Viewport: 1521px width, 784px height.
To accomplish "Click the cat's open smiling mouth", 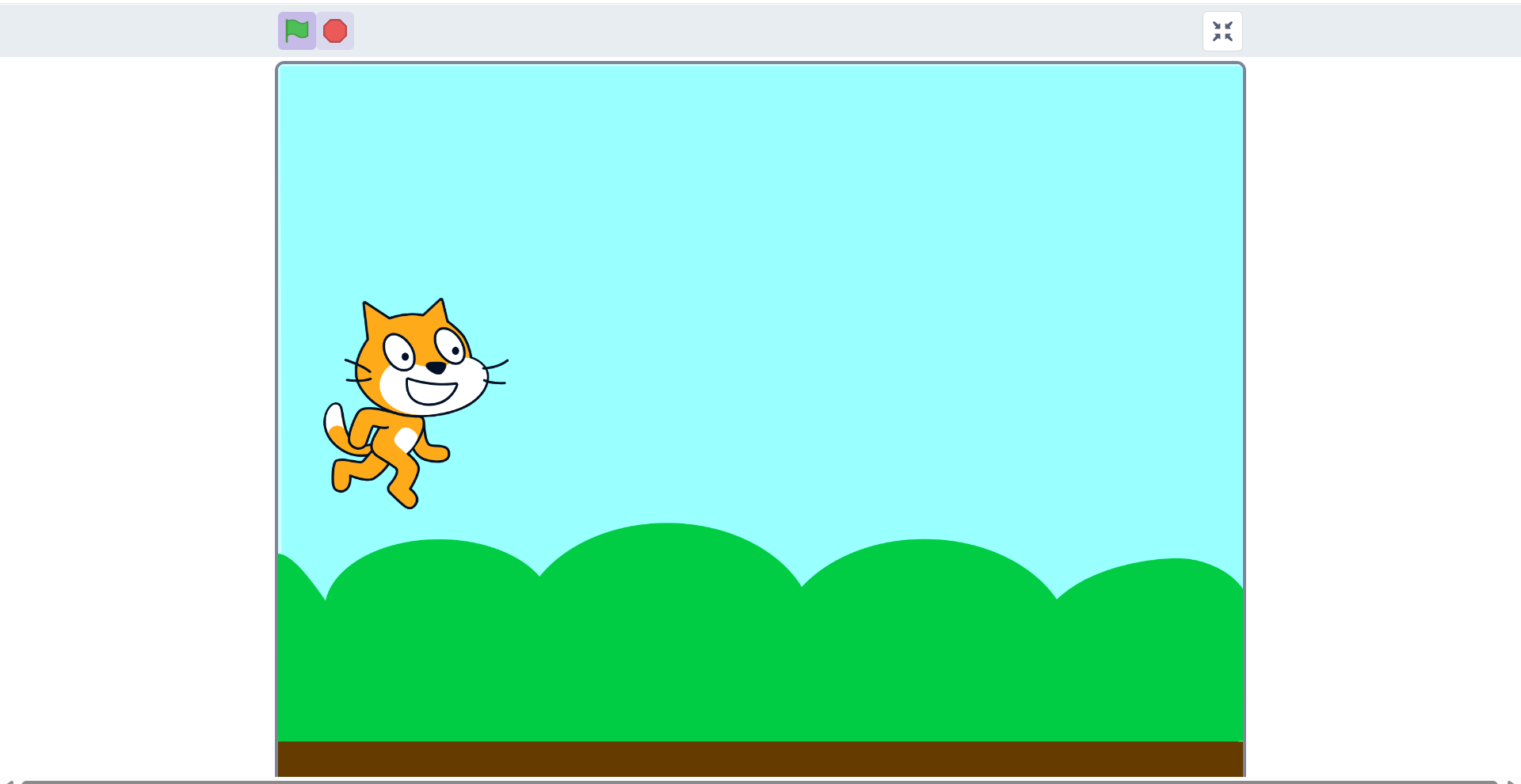I will pos(431,391).
